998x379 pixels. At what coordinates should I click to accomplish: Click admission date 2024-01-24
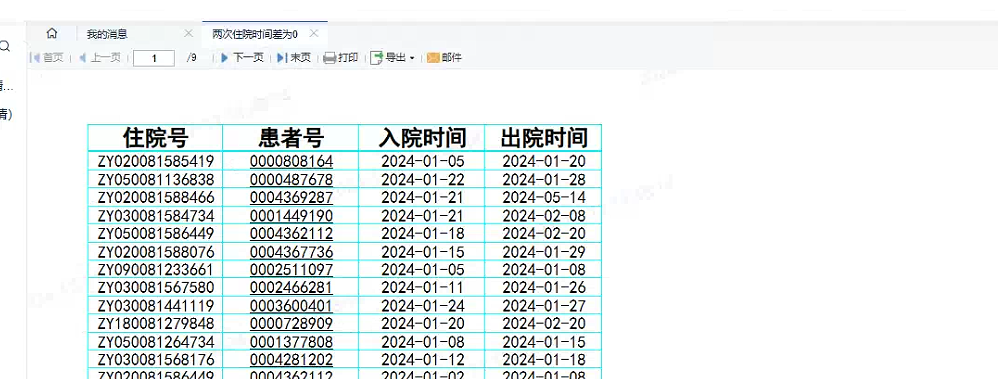click(422, 306)
